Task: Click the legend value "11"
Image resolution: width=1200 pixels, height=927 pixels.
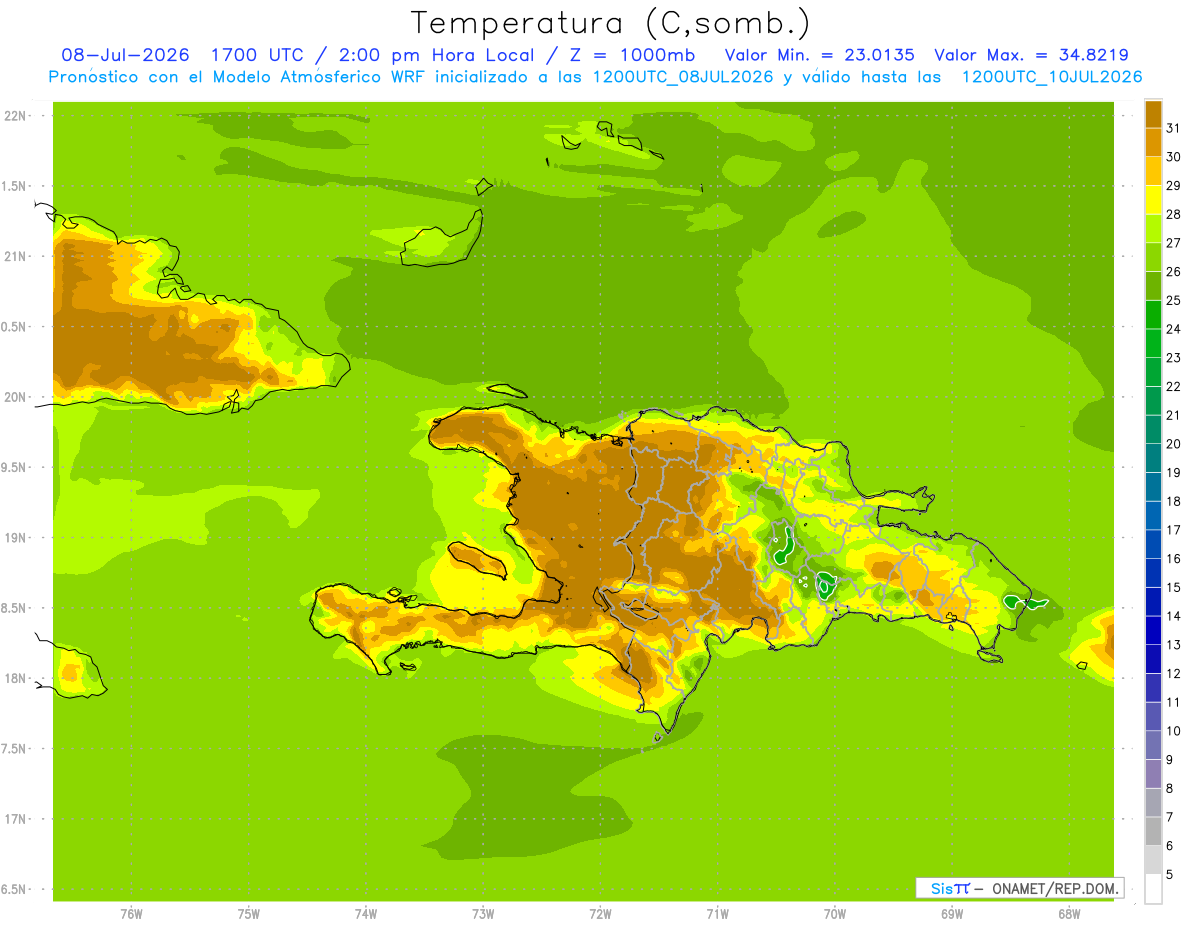Action: [x=1173, y=702]
